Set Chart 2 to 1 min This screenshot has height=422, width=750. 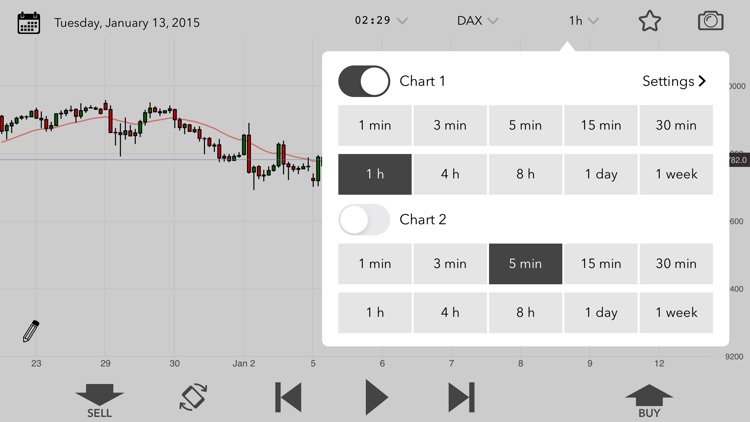(x=375, y=264)
